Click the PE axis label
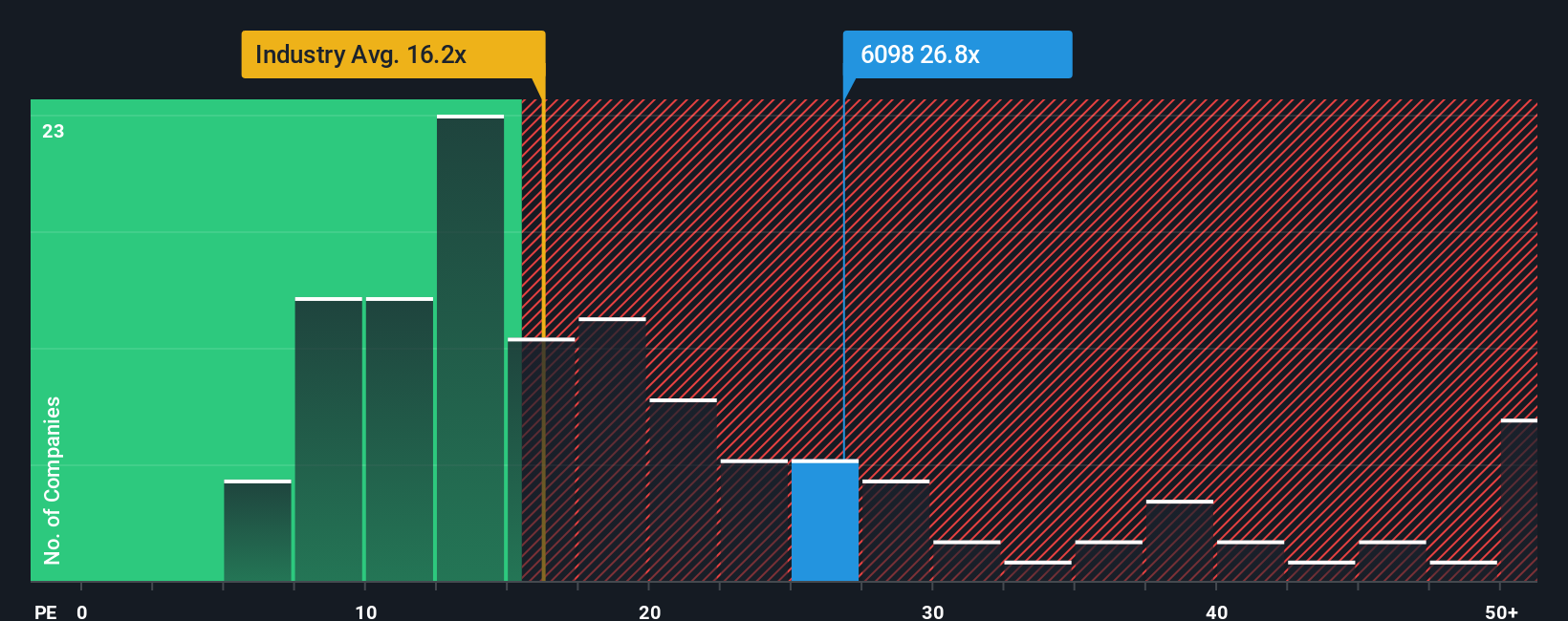The image size is (1568, 621). 45,611
